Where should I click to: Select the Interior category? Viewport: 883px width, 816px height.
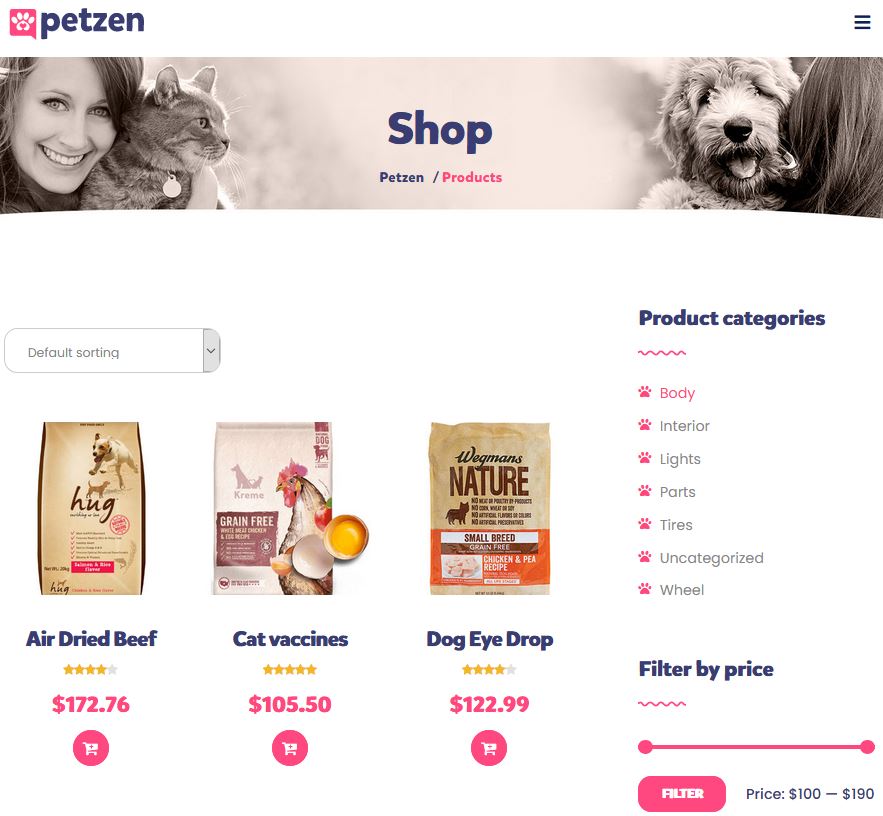point(684,426)
